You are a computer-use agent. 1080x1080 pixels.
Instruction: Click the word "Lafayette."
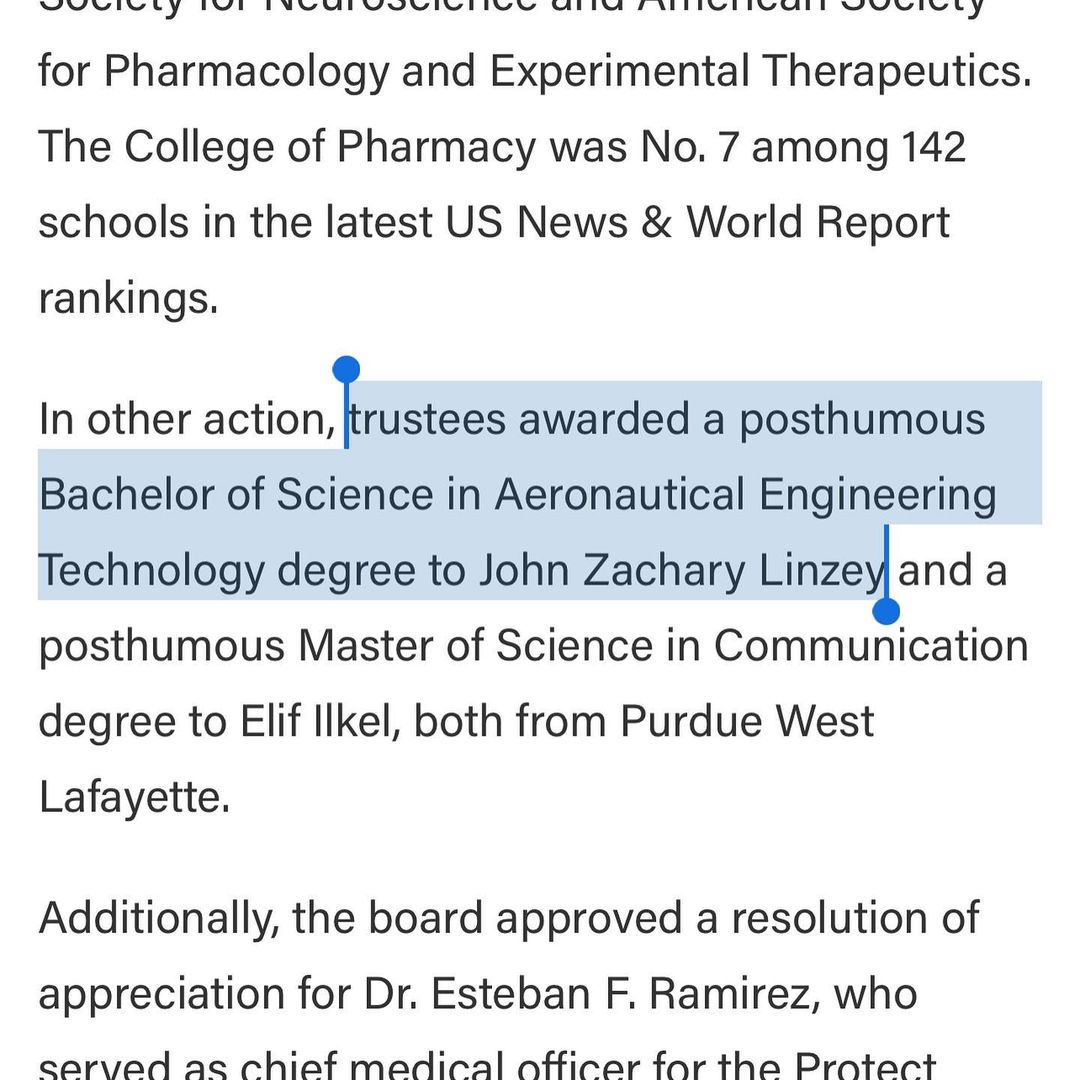(134, 798)
